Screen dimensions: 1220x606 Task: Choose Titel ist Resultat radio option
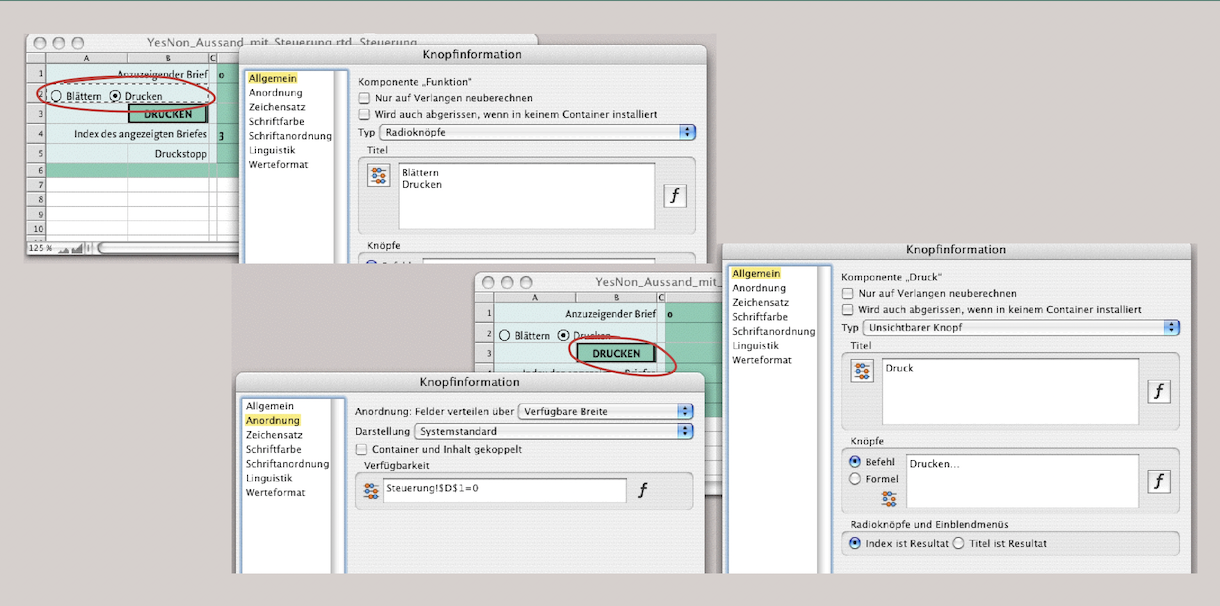tap(958, 543)
